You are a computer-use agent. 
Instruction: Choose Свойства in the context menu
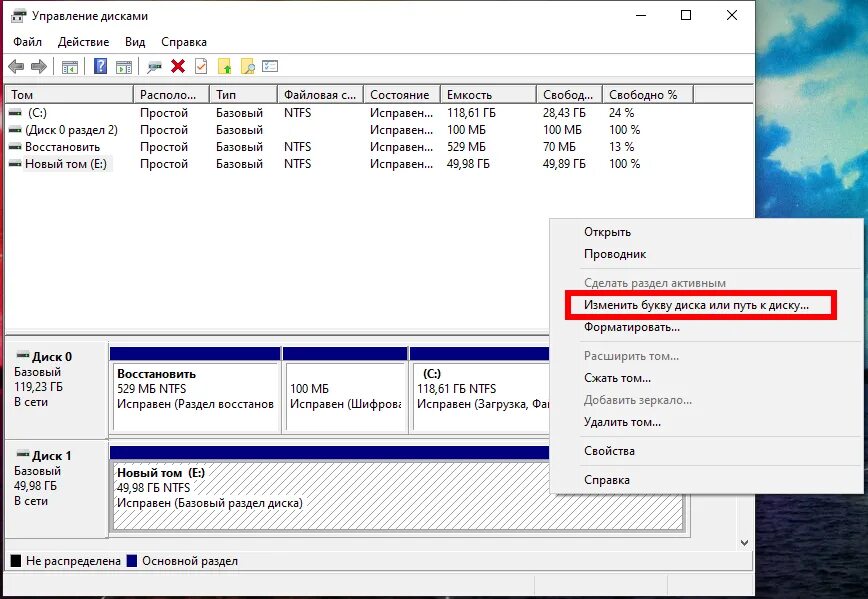(x=706, y=451)
